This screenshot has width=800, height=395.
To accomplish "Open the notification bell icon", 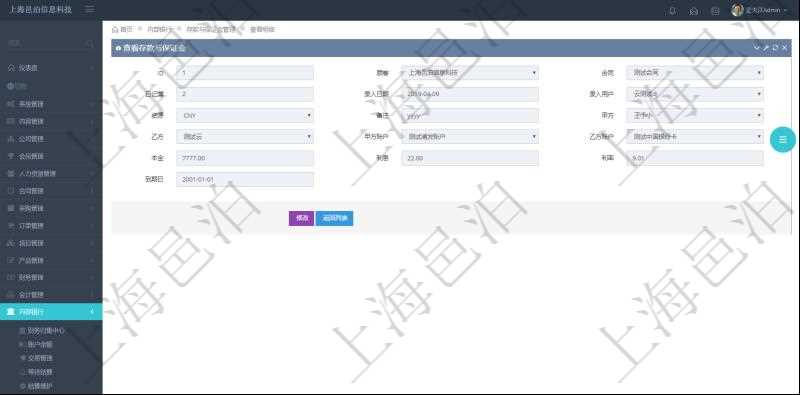I will coord(673,11).
